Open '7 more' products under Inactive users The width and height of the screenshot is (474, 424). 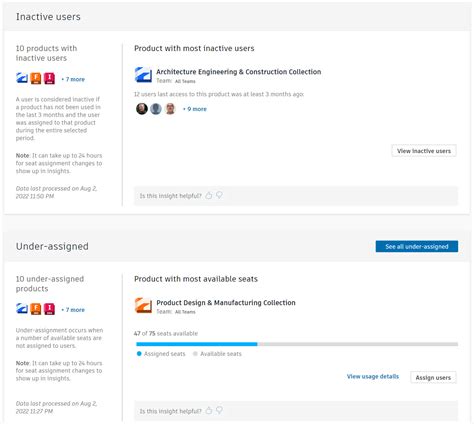tap(73, 79)
